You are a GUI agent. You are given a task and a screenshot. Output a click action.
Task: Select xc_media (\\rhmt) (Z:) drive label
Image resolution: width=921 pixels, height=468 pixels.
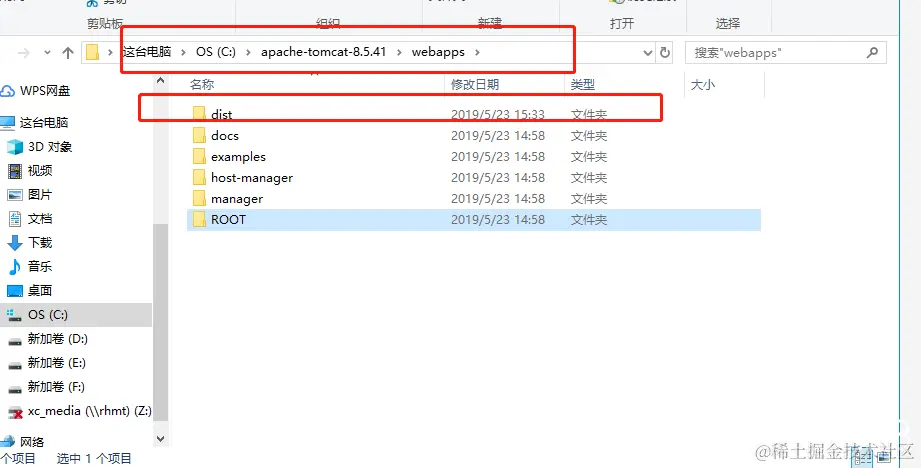pyautogui.click(x=89, y=412)
